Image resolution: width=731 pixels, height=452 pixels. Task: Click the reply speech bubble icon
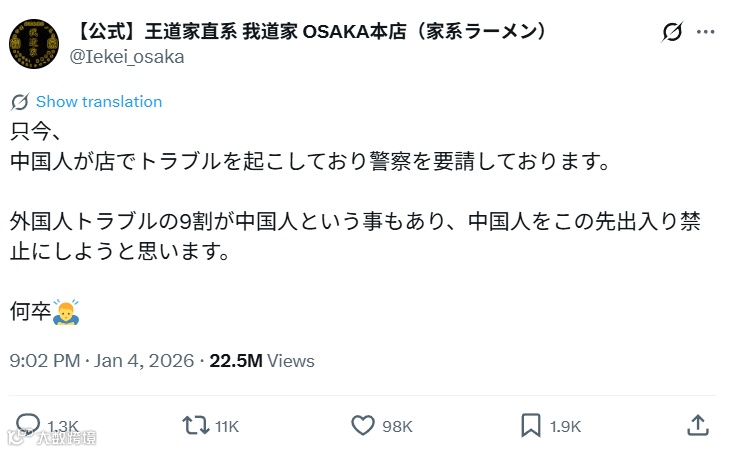(x=30, y=425)
